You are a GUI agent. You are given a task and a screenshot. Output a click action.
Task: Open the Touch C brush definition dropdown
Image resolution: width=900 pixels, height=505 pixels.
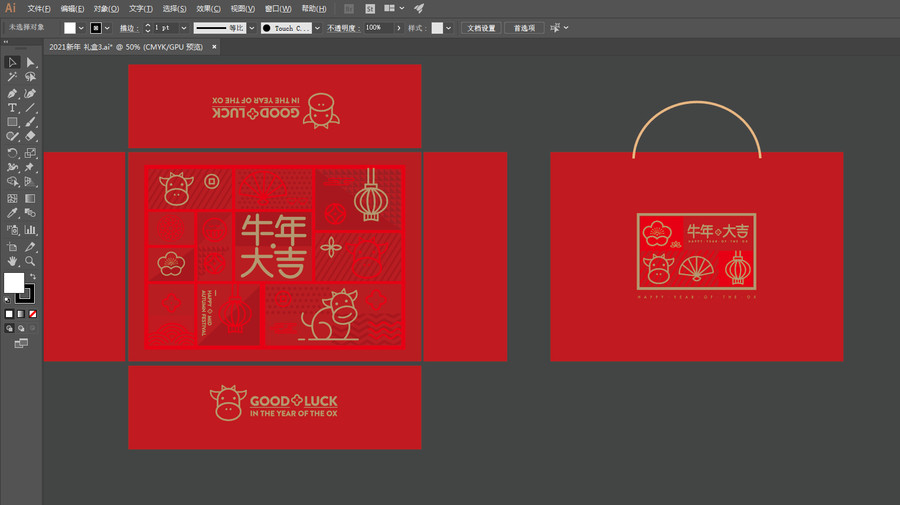317,28
